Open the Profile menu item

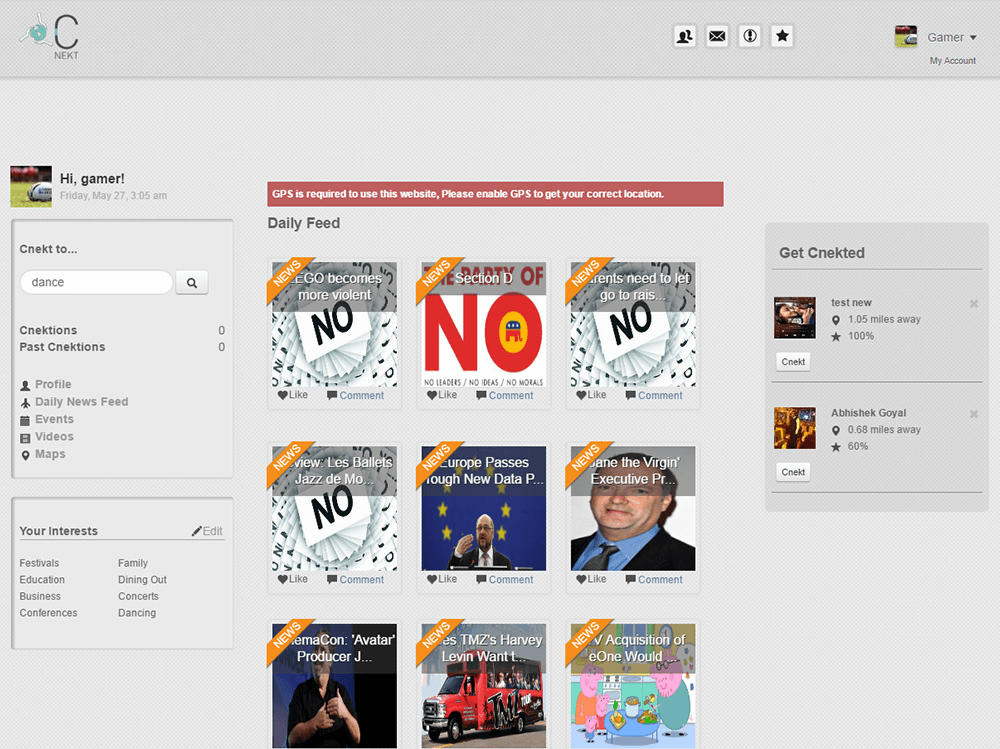click(x=53, y=384)
